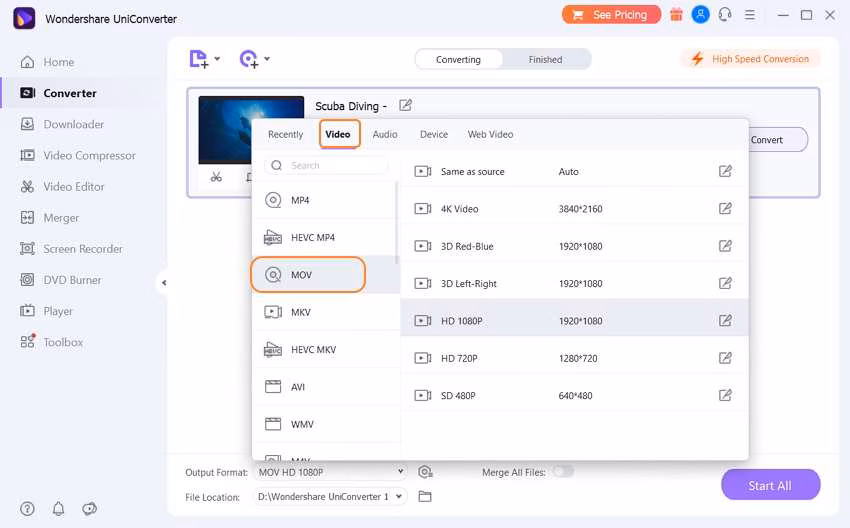Image resolution: width=850 pixels, height=528 pixels.
Task: Click the customer support headset icon
Action: (725, 15)
